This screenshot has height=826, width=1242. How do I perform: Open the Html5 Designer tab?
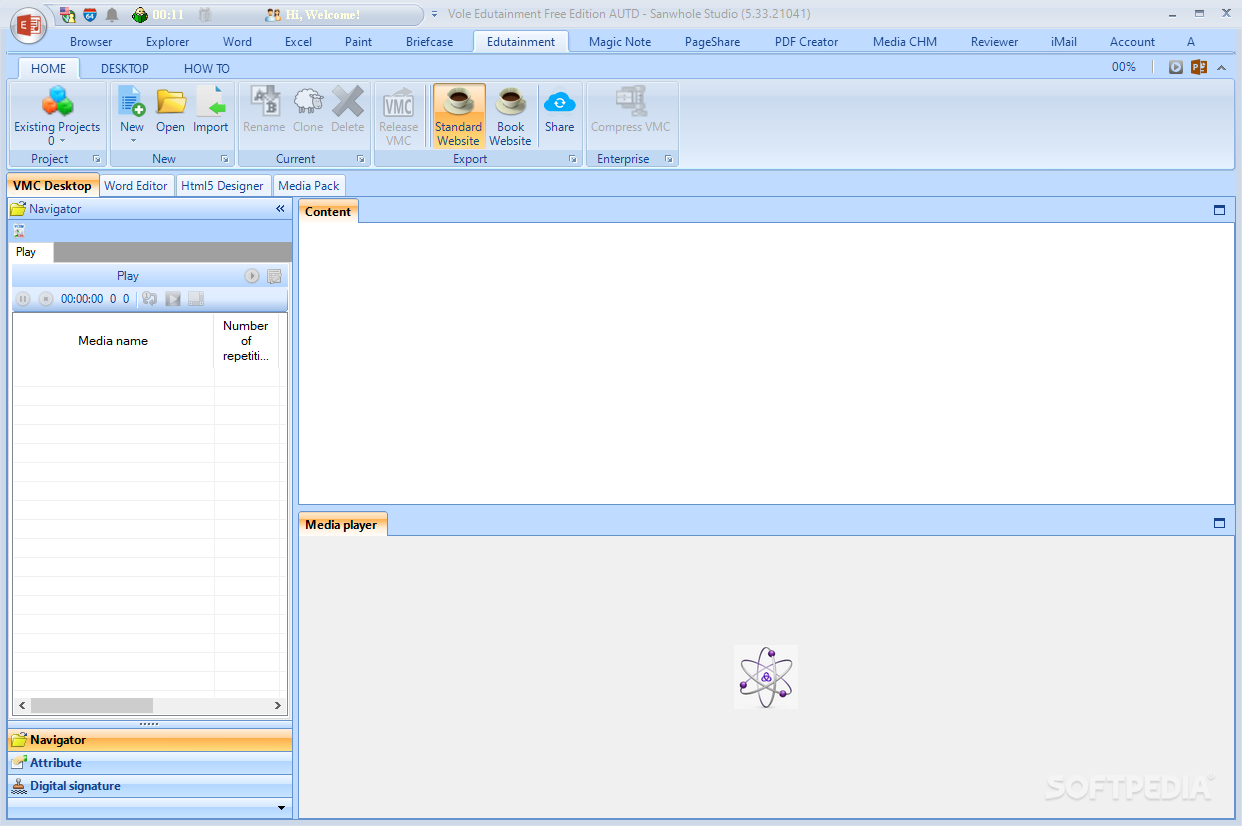coord(223,186)
